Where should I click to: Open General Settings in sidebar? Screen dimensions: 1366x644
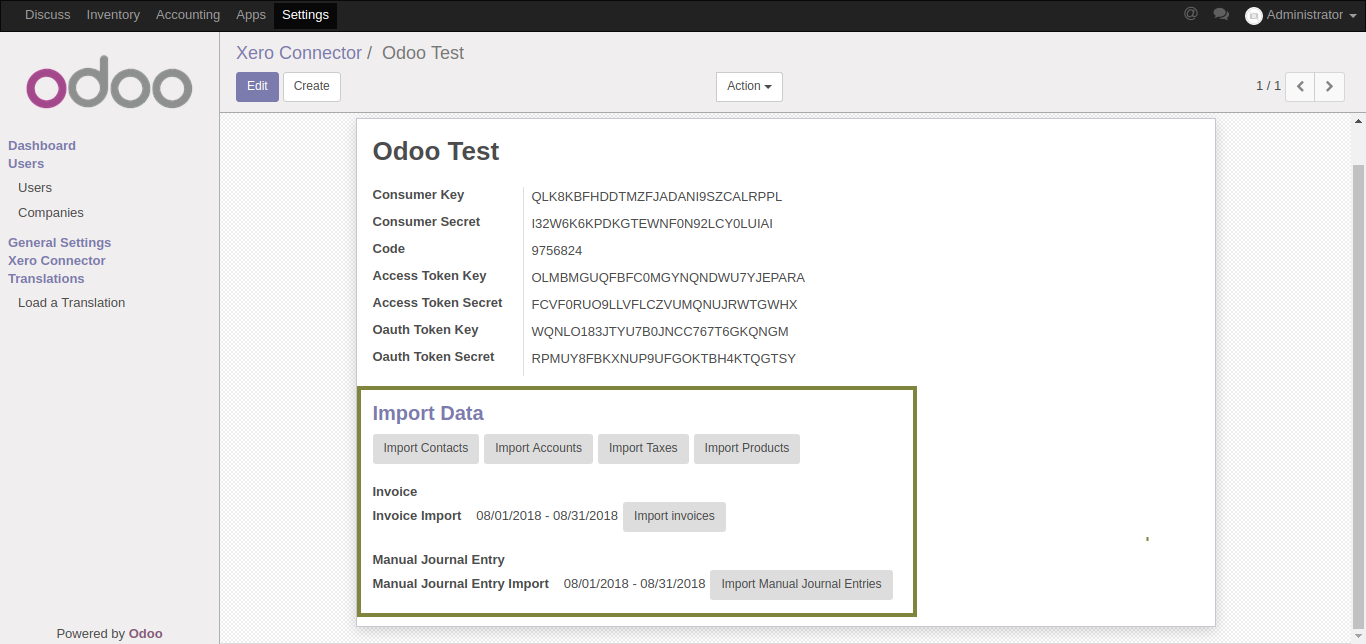point(60,243)
